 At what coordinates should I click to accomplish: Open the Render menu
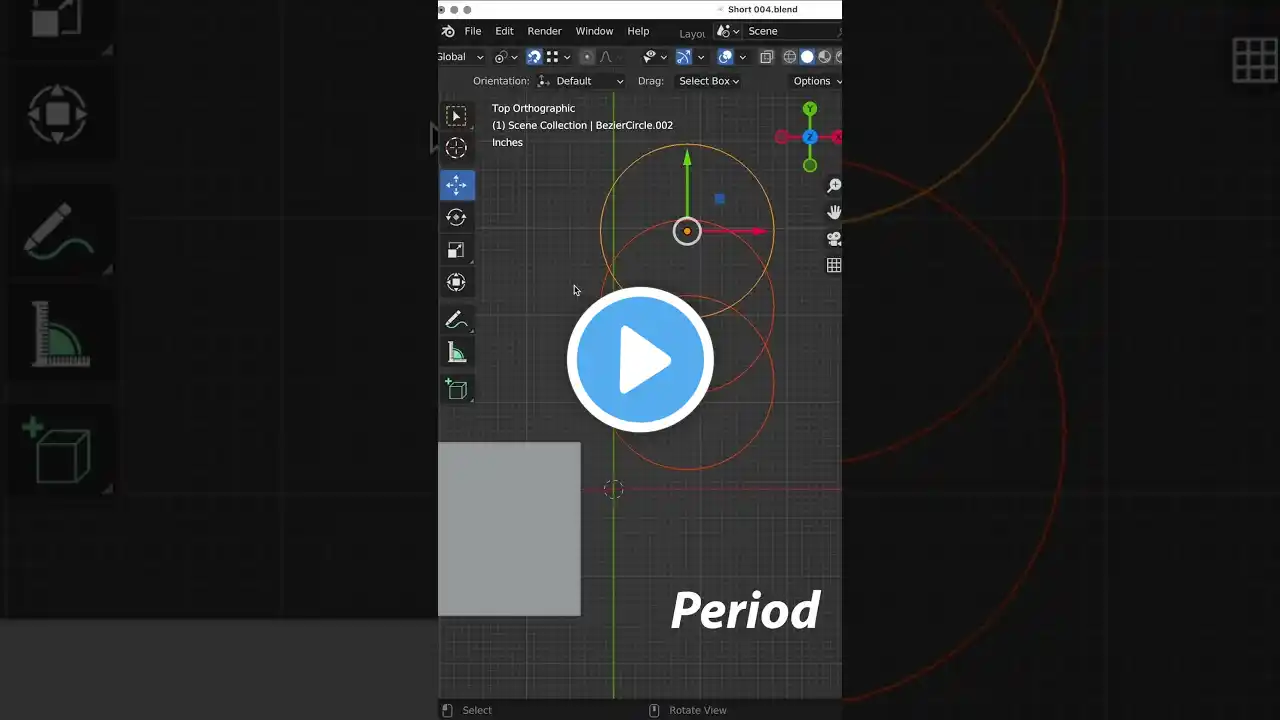[x=545, y=31]
